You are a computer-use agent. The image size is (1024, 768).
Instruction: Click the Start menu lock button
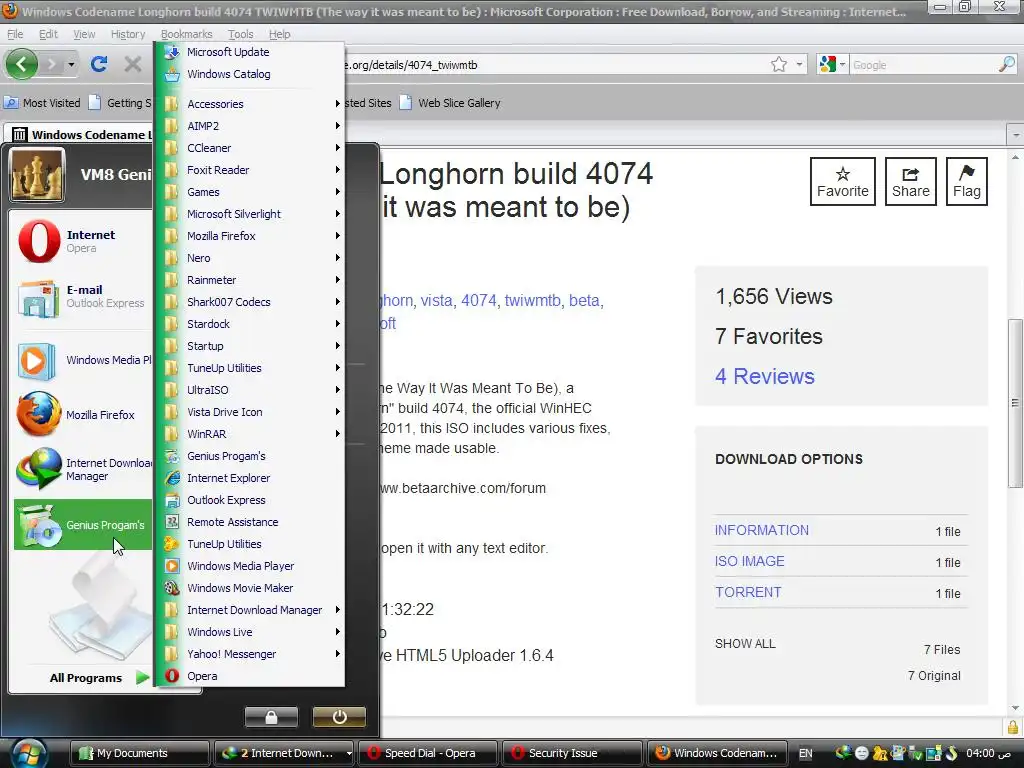pos(271,717)
